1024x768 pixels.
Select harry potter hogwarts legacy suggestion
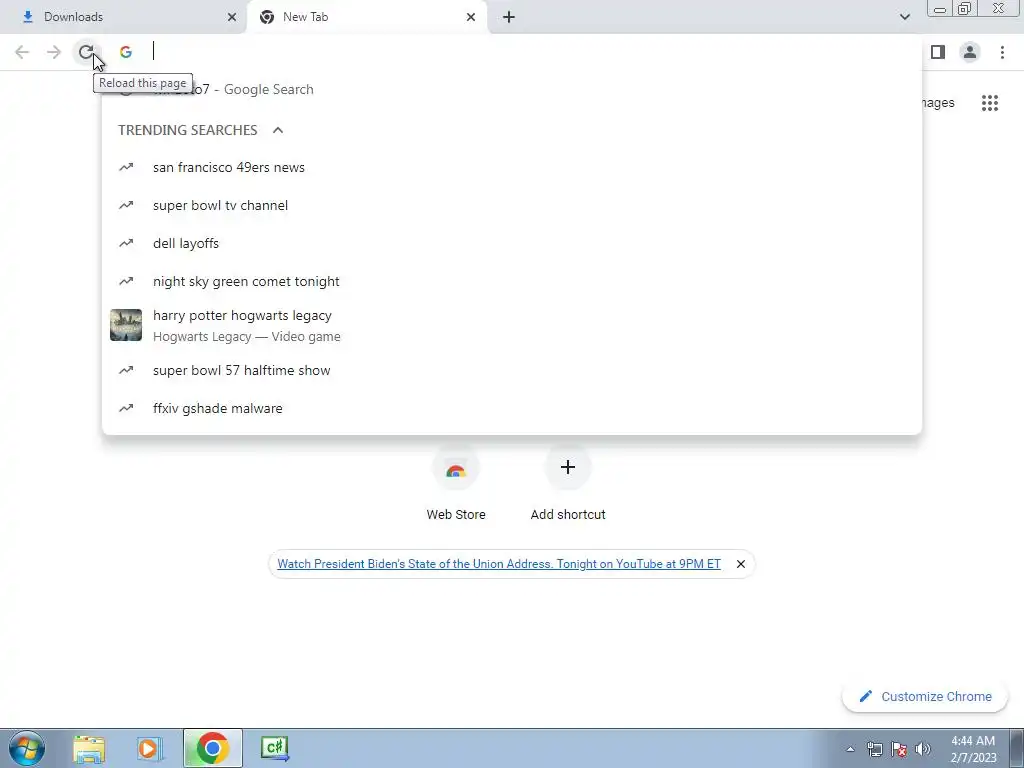512,325
